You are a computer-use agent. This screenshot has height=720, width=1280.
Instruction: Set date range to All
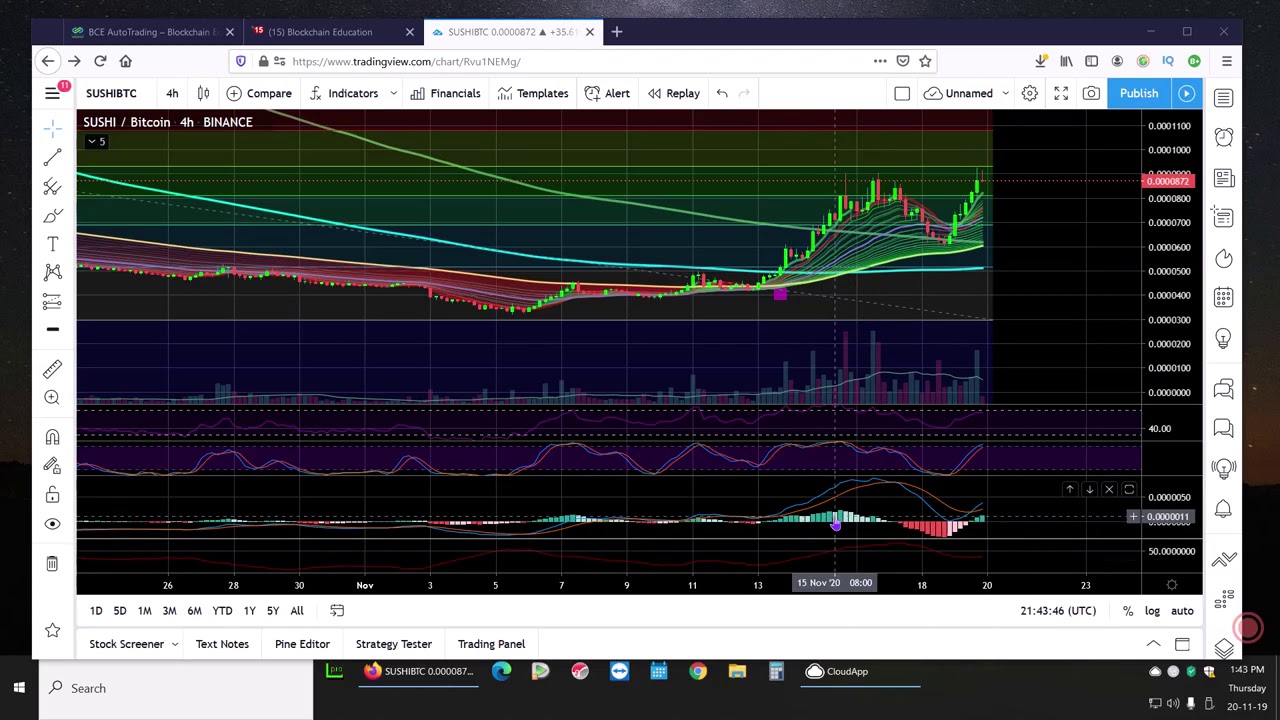pos(297,611)
